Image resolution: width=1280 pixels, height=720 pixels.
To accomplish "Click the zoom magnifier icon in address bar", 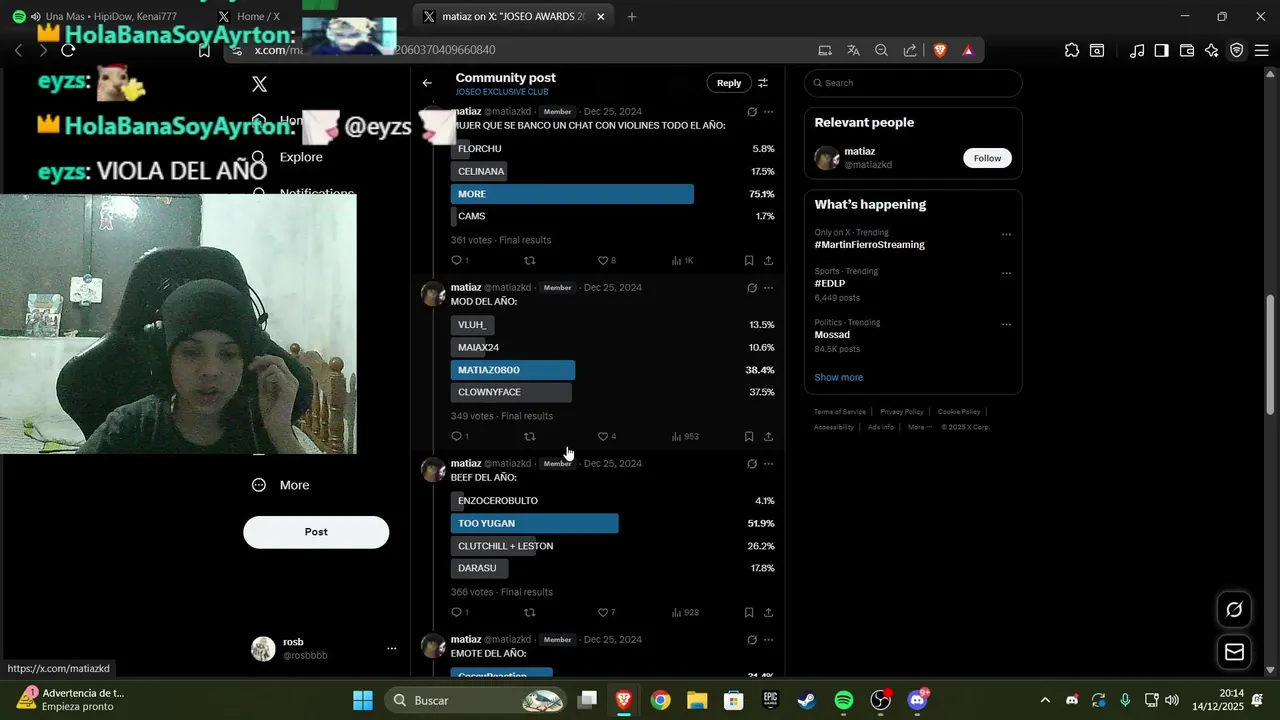I will (881, 50).
